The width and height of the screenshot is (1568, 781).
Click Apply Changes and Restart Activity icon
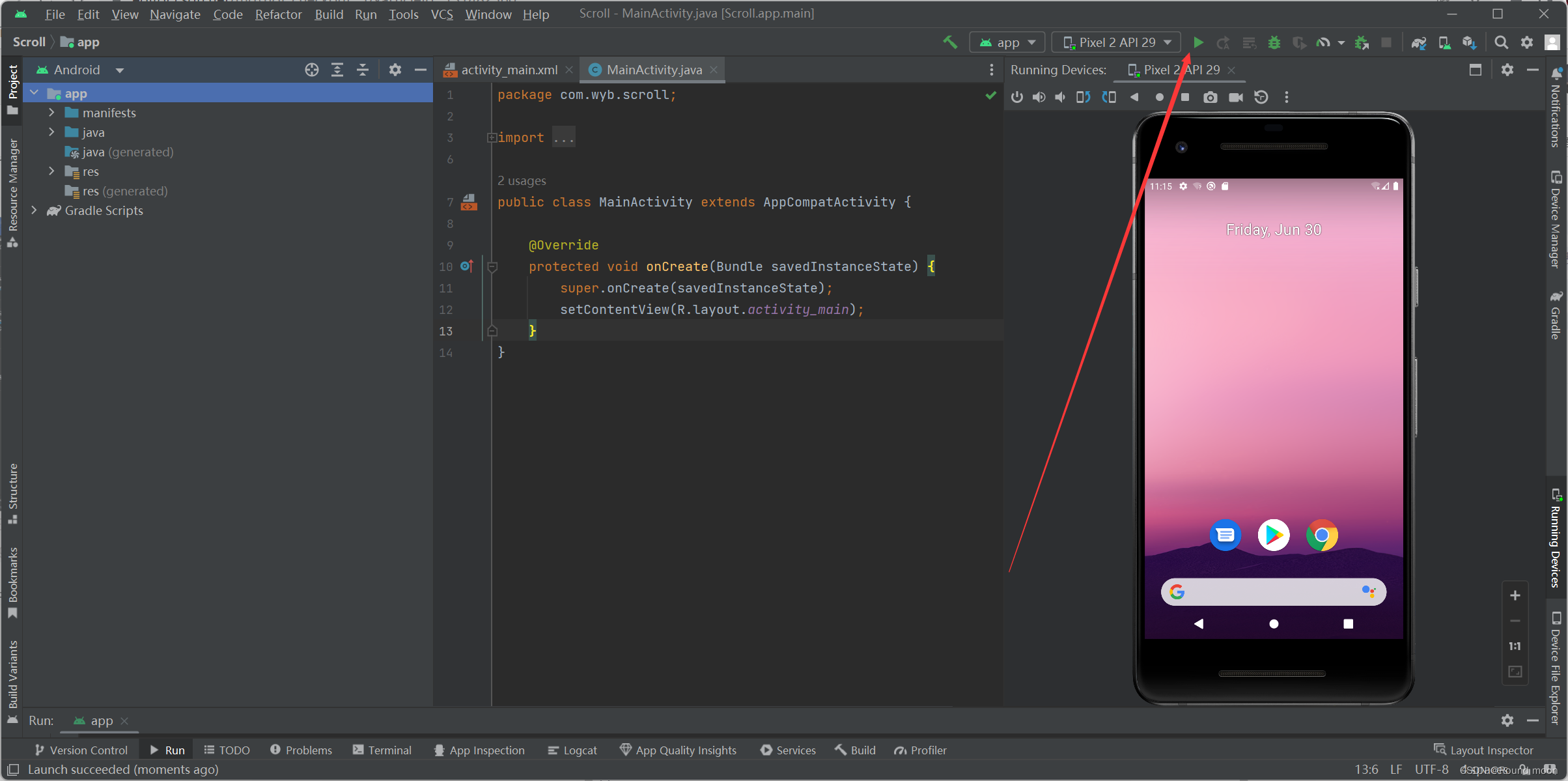click(1224, 42)
